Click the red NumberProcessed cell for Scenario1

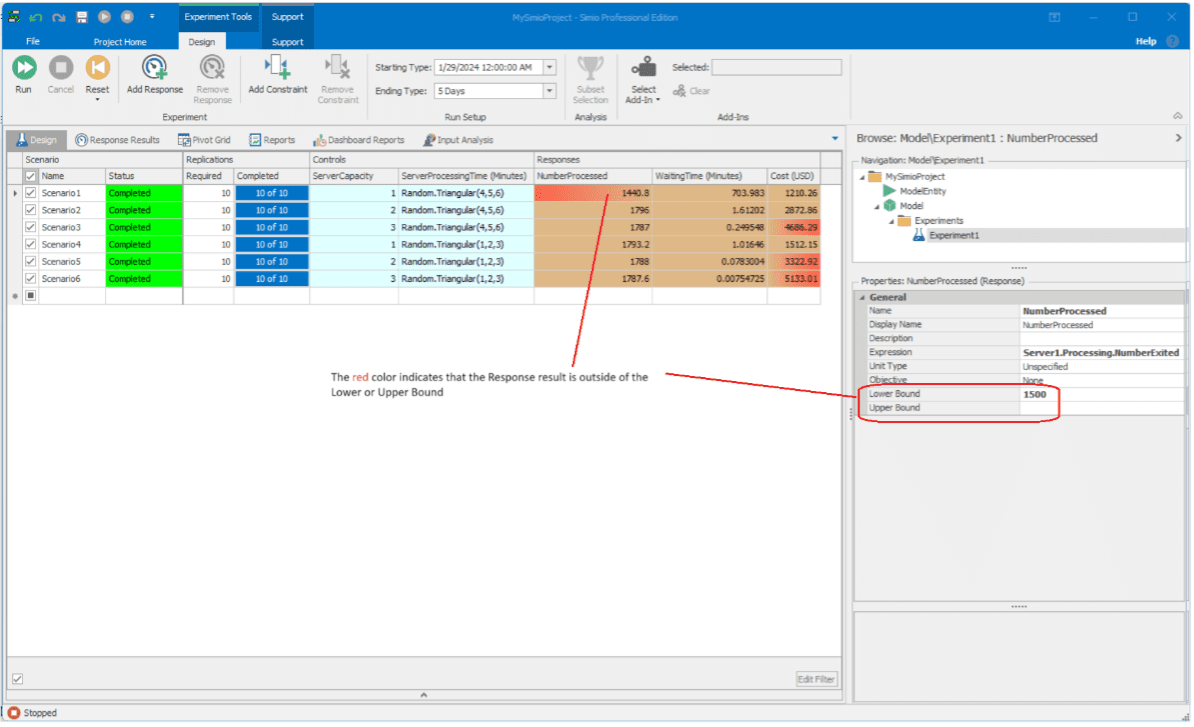(x=593, y=193)
